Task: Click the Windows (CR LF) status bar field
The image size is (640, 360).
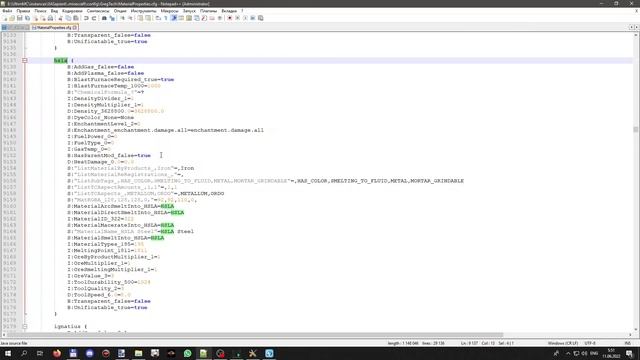Action: click(x=562, y=343)
